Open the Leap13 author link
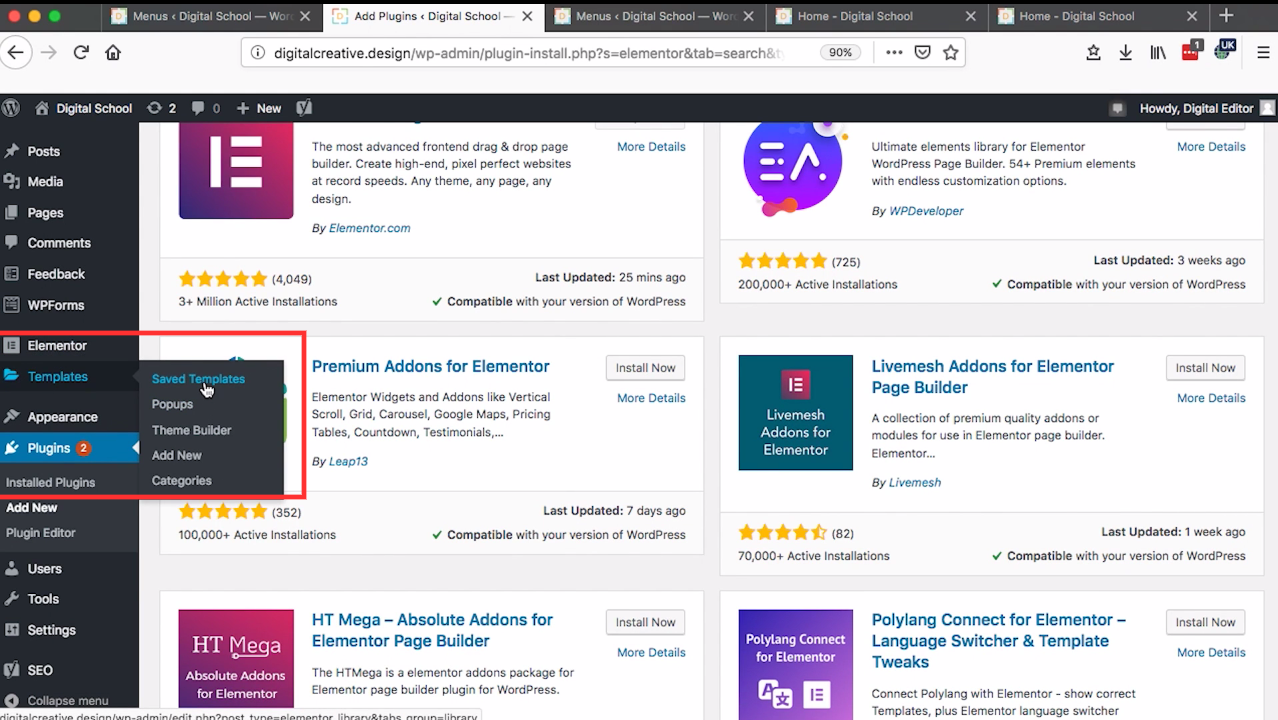Image resolution: width=1278 pixels, height=720 pixels. pyautogui.click(x=349, y=461)
